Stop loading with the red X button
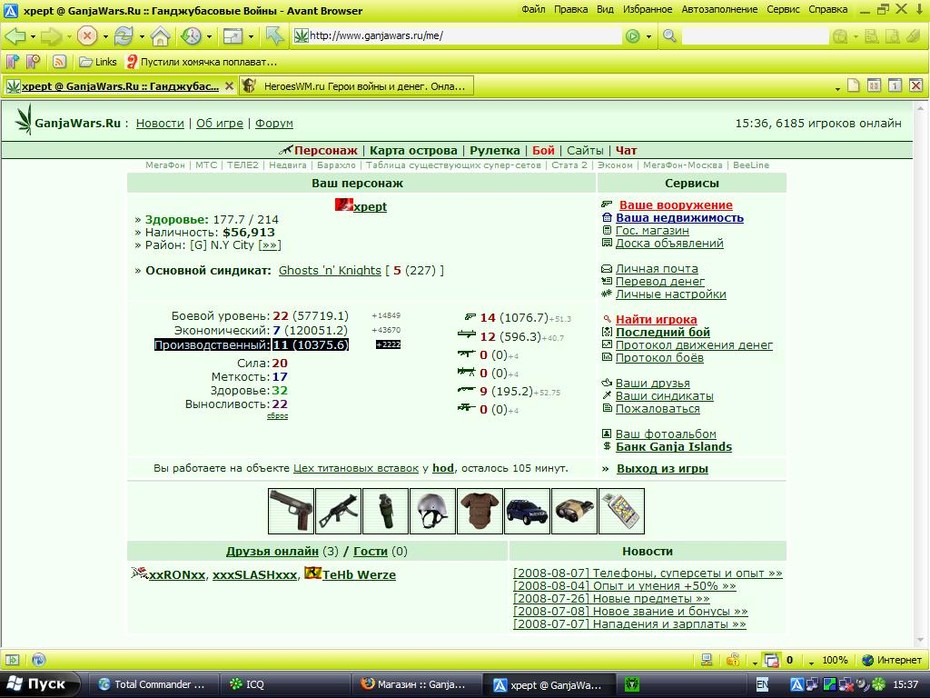This screenshot has height=698, width=930. [x=87, y=36]
